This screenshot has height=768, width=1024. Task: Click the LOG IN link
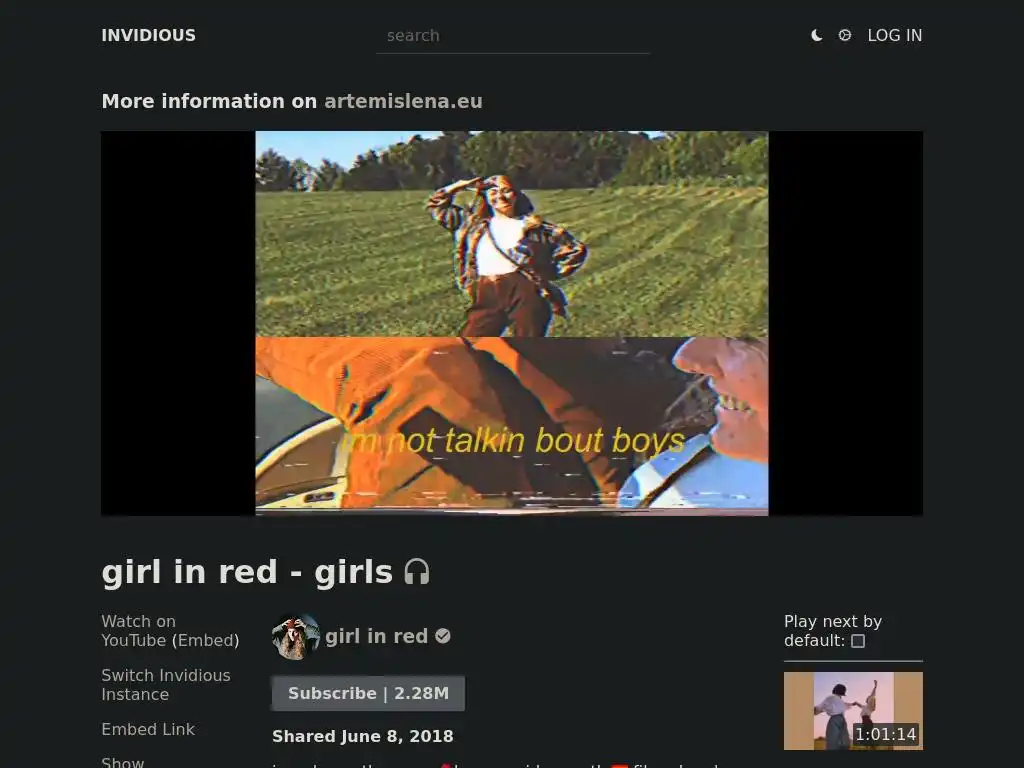[x=895, y=35]
